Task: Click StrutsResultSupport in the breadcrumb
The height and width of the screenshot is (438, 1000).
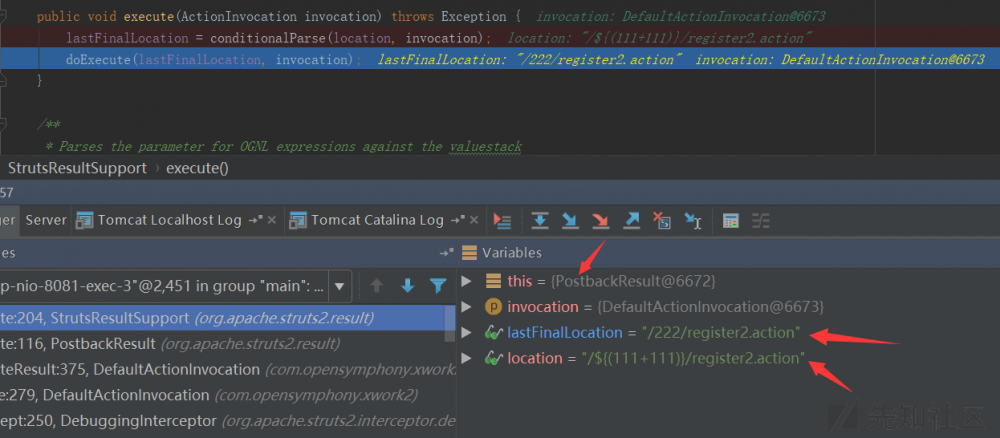Action: (x=77, y=168)
